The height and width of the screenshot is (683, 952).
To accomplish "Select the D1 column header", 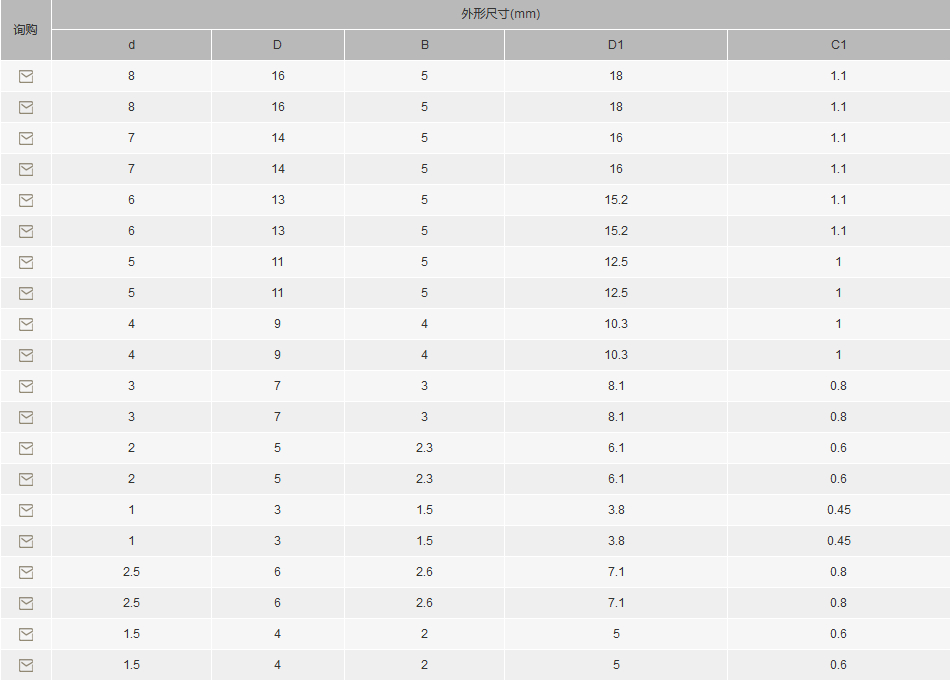I will 616,45.
